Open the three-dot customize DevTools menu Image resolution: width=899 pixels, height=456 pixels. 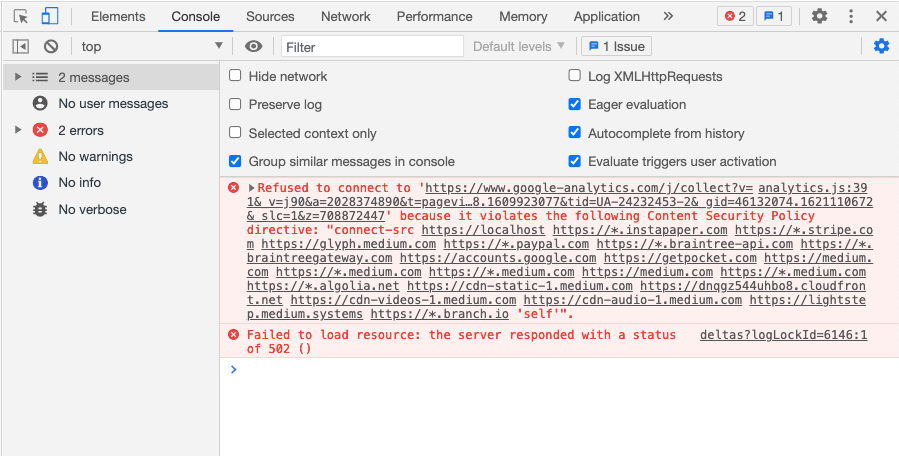[x=851, y=17]
